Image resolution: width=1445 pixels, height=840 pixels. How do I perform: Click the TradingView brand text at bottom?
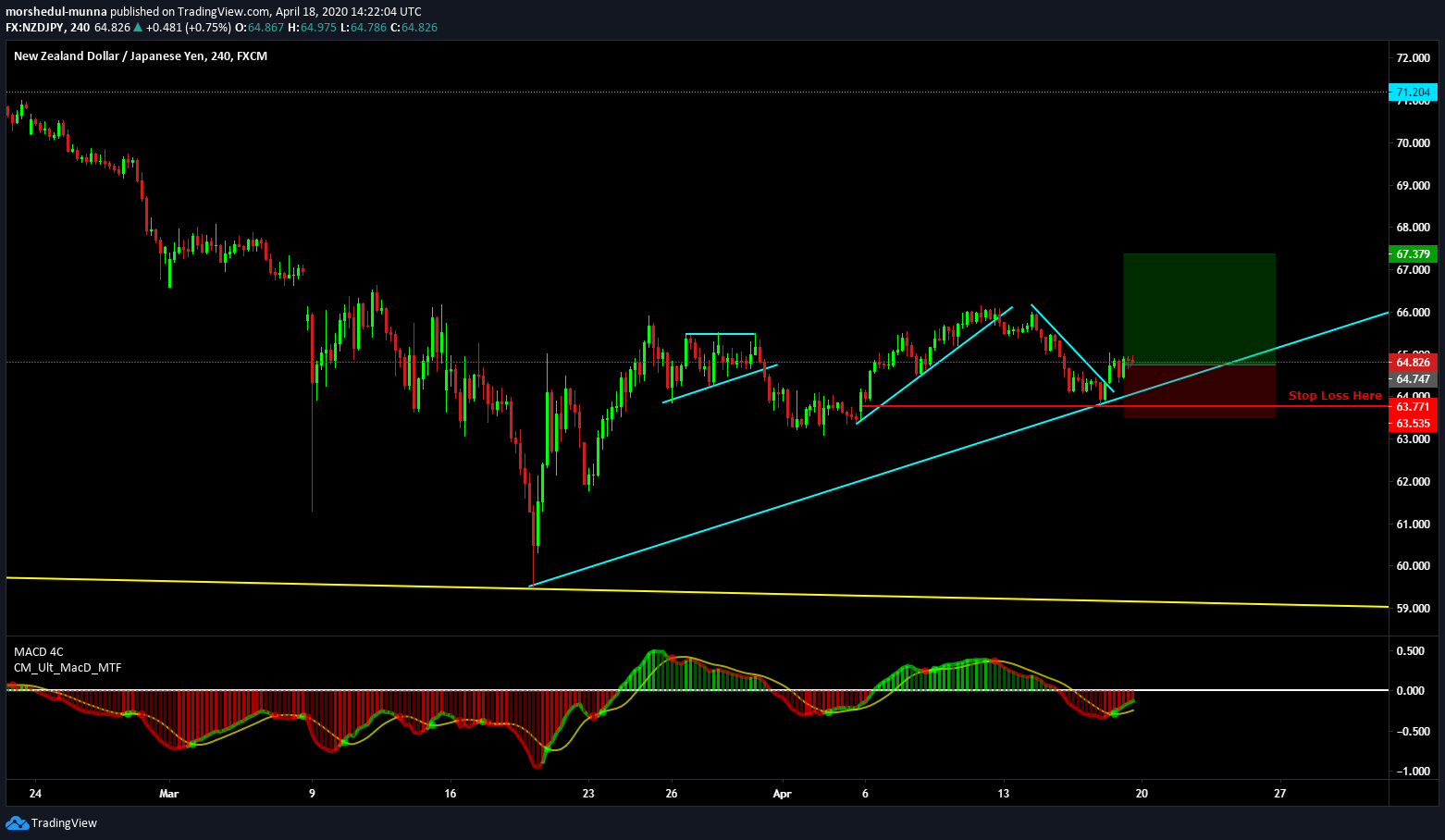tap(64, 823)
